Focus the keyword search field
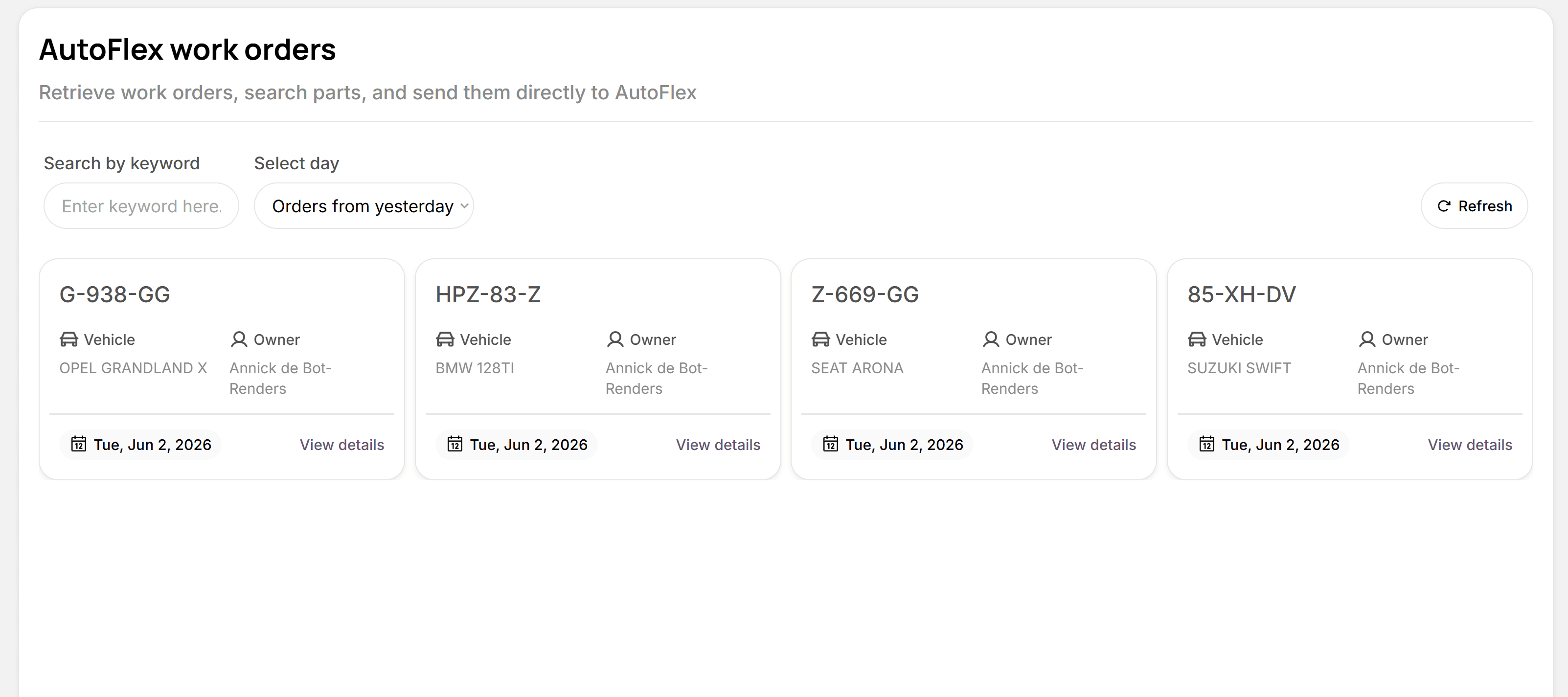Viewport: 1568px width, 697px height. point(141,206)
